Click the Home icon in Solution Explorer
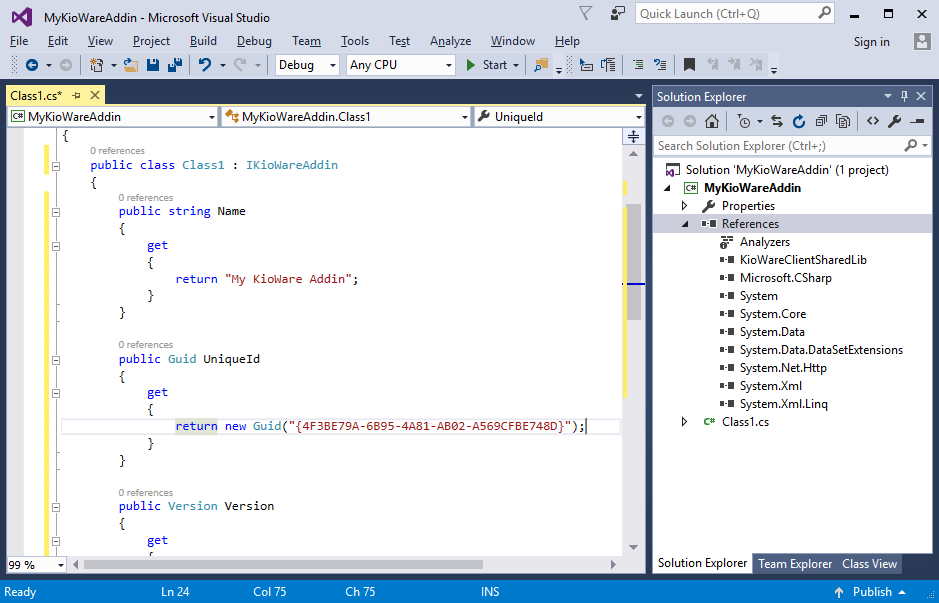 coord(711,122)
